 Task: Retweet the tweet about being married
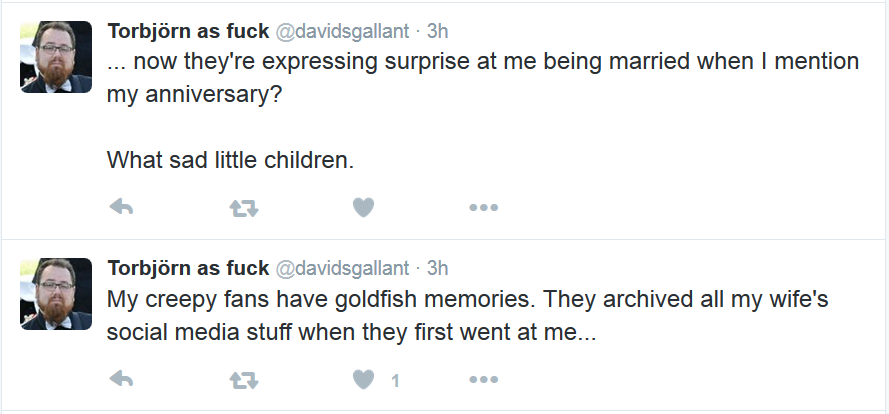[x=244, y=209]
